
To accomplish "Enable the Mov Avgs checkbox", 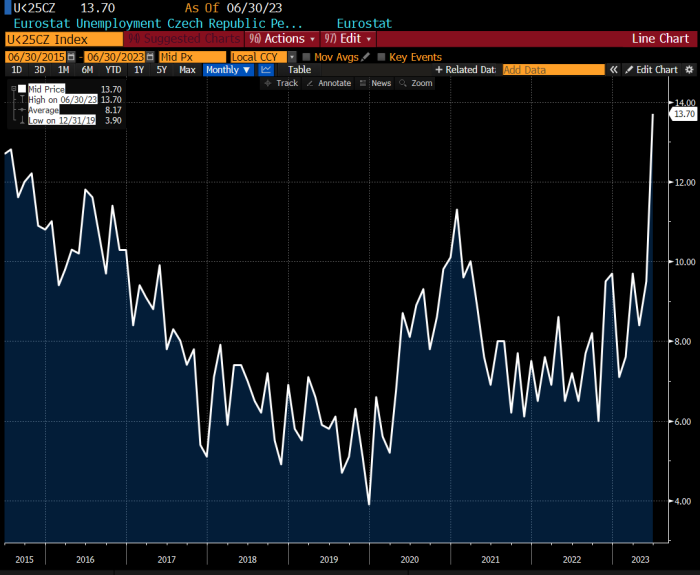I will tap(306, 57).
